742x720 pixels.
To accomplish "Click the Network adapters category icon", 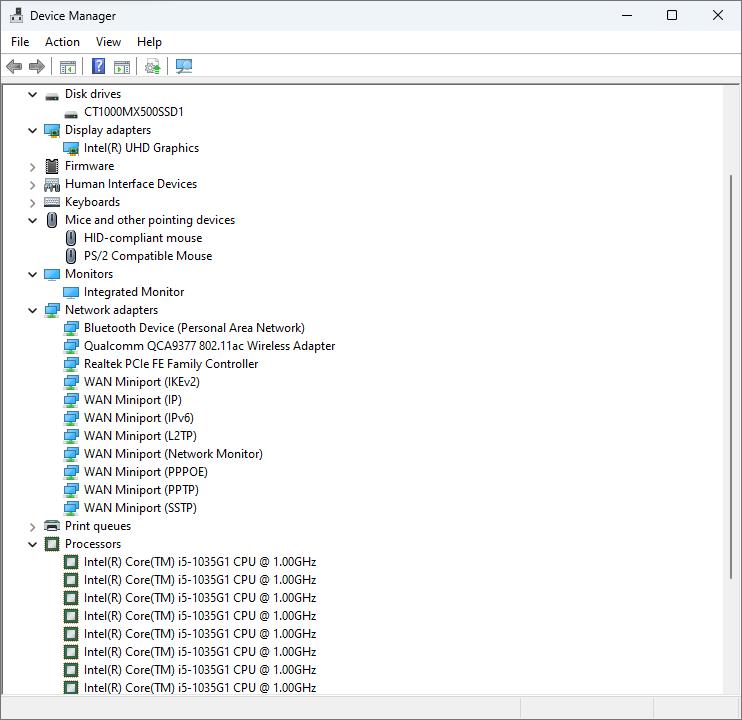I will [x=52, y=310].
